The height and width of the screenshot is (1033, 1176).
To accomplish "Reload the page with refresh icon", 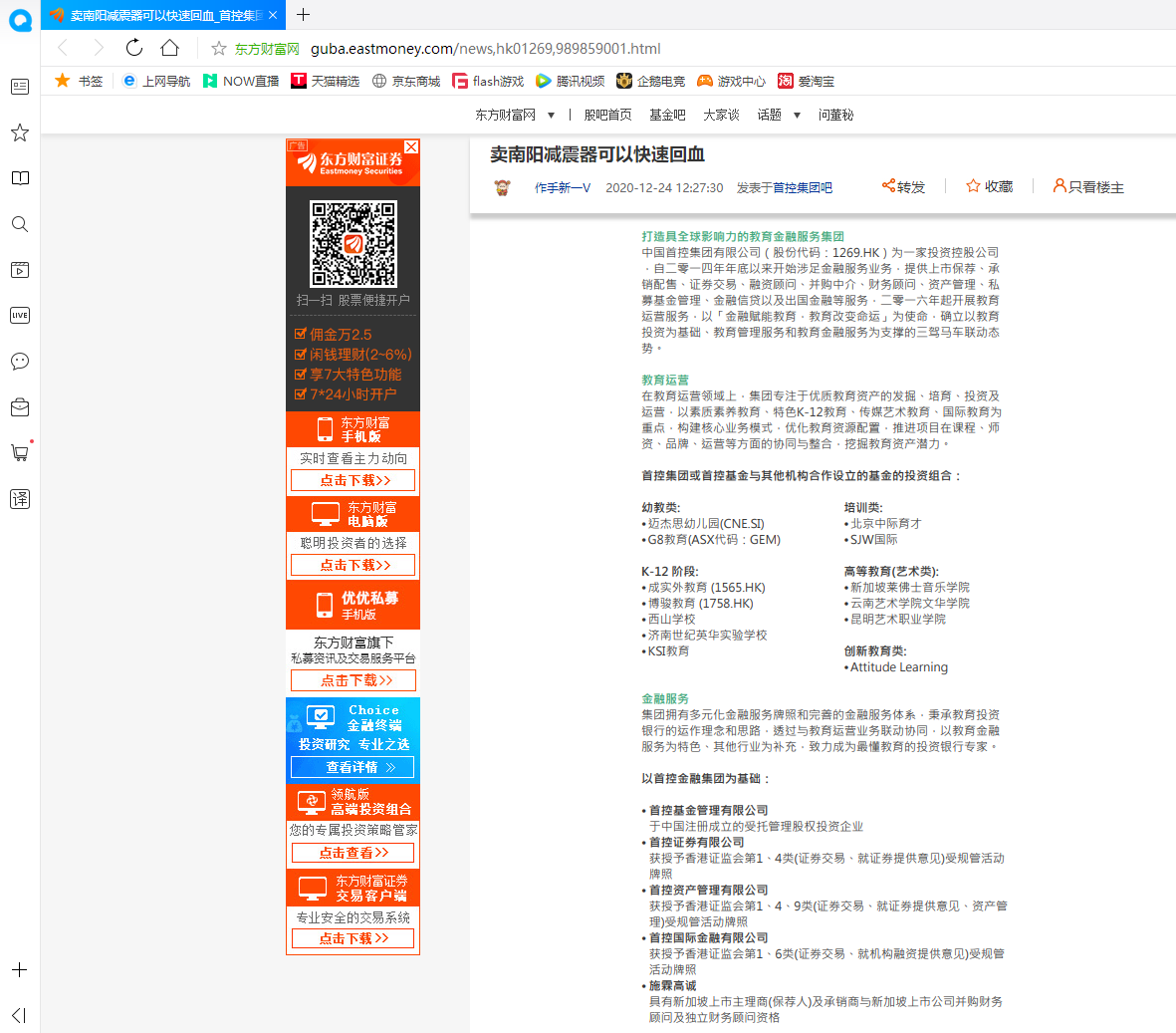I will [x=134, y=48].
